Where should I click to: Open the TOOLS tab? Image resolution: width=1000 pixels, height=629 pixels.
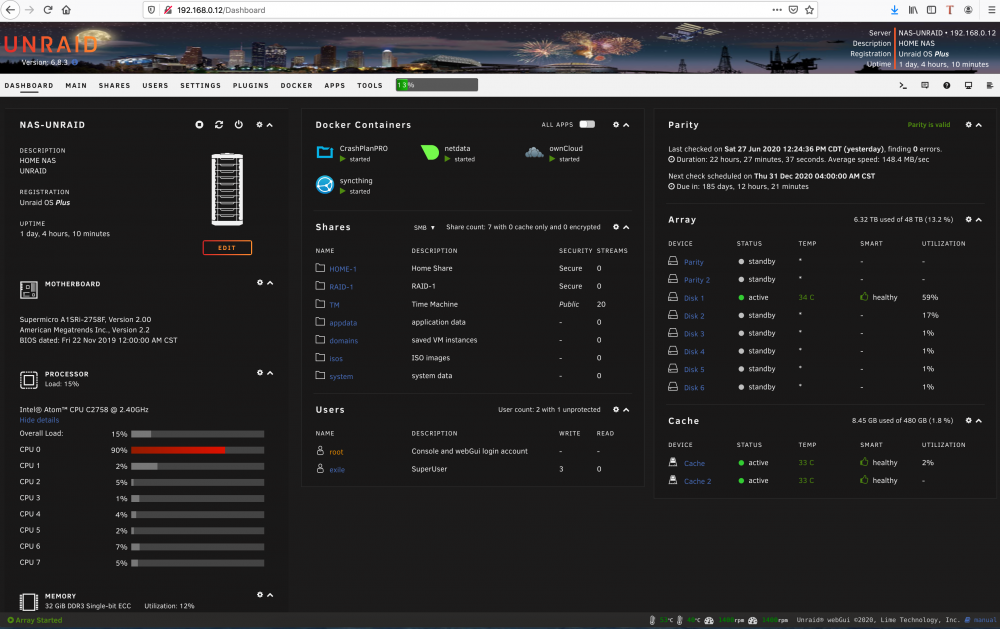coord(370,85)
